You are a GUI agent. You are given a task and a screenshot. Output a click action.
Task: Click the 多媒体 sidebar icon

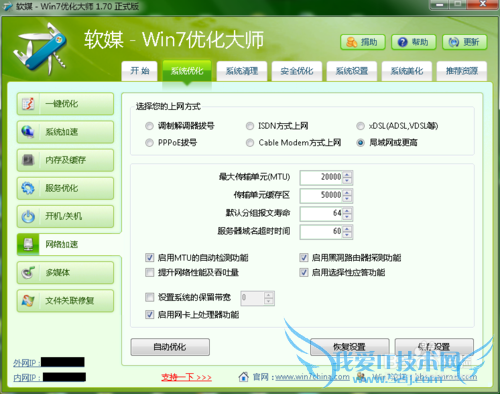(28, 272)
